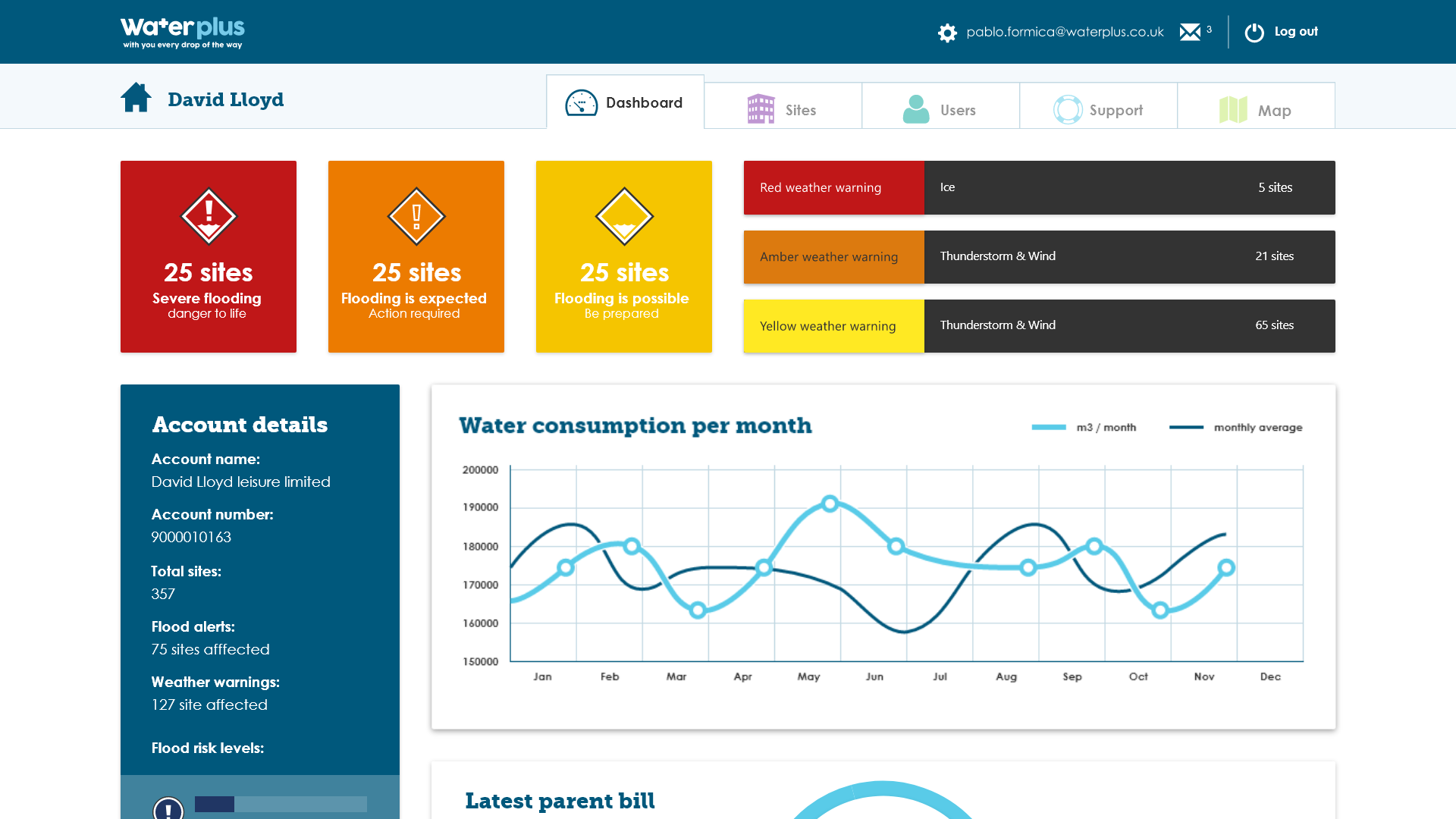Viewport: 1456px width, 819px height.
Task: Click the message count badge 3
Action: click(1210, 30)
